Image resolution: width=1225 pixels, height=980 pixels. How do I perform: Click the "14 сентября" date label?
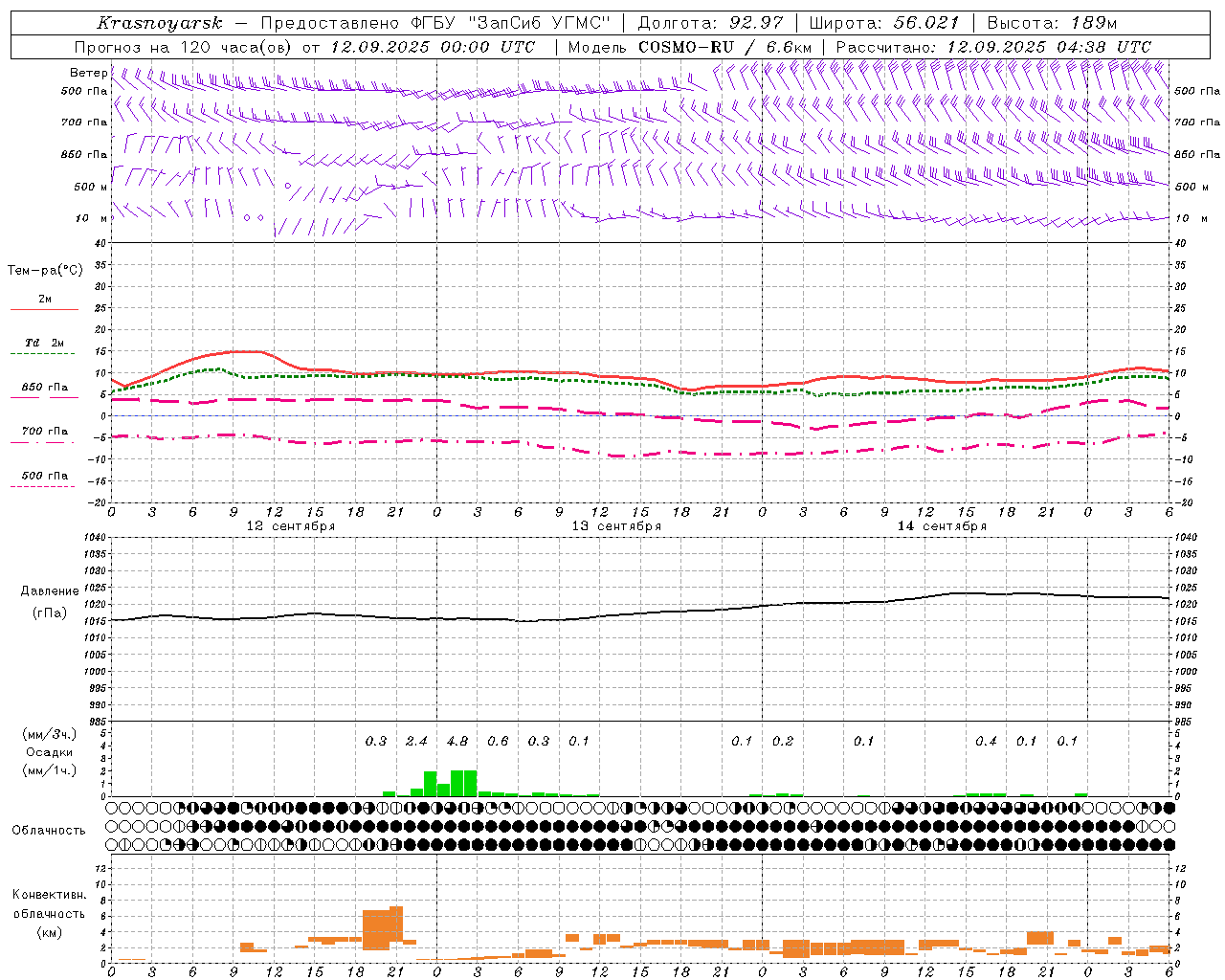pyautogui.click(x=942, y=526)
